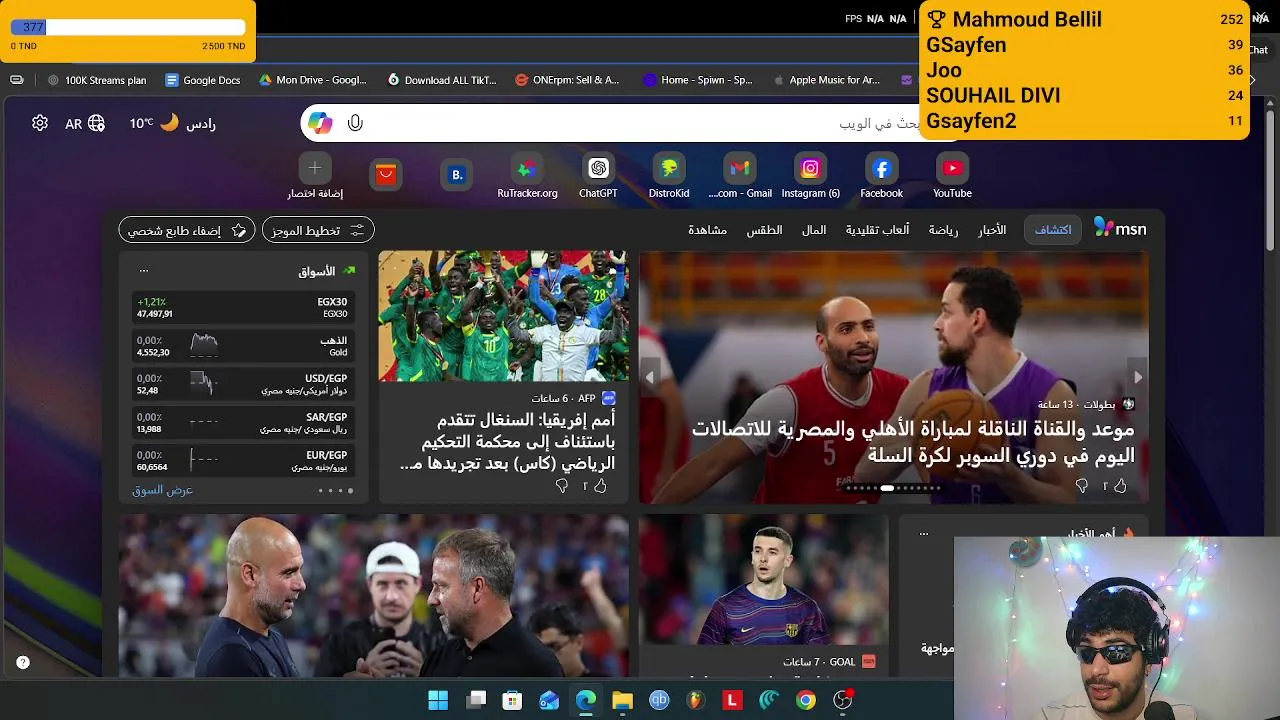Open Task View on the taskbar

pyautogui.click(x=476, y=700)
